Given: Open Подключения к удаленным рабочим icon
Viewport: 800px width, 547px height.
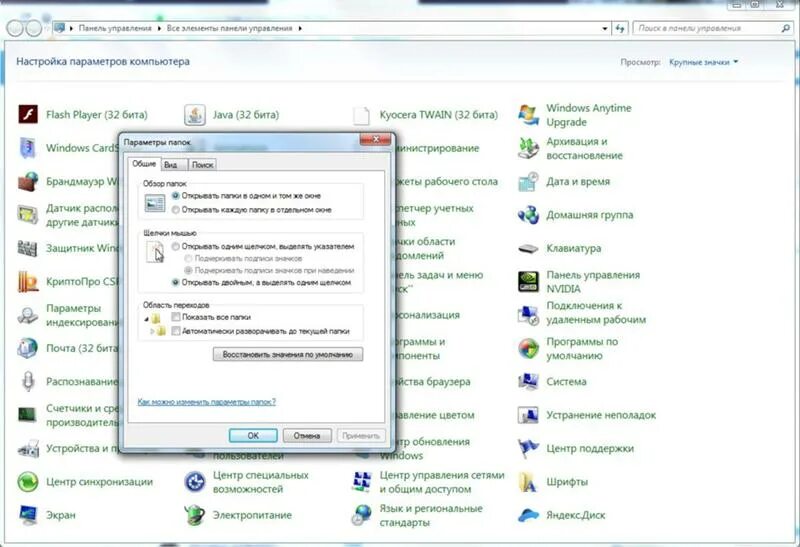Looking at the screenshot, I should point(528,315).
